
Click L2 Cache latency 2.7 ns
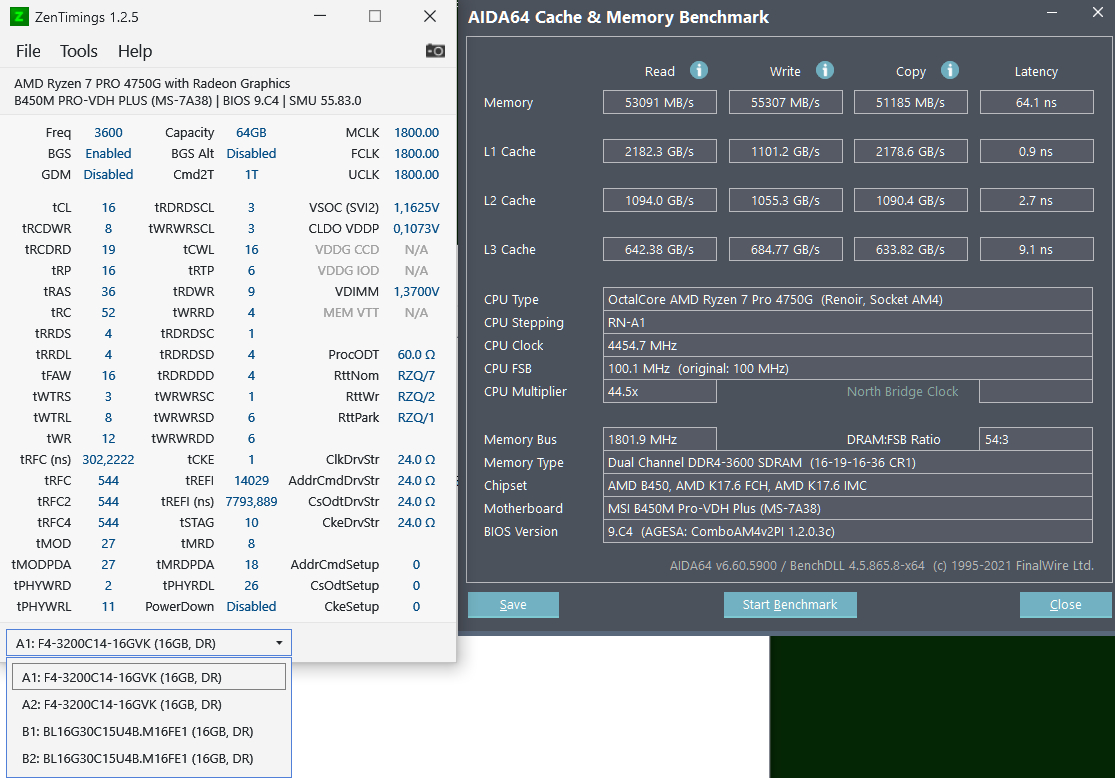click(x=1036, y=201)
